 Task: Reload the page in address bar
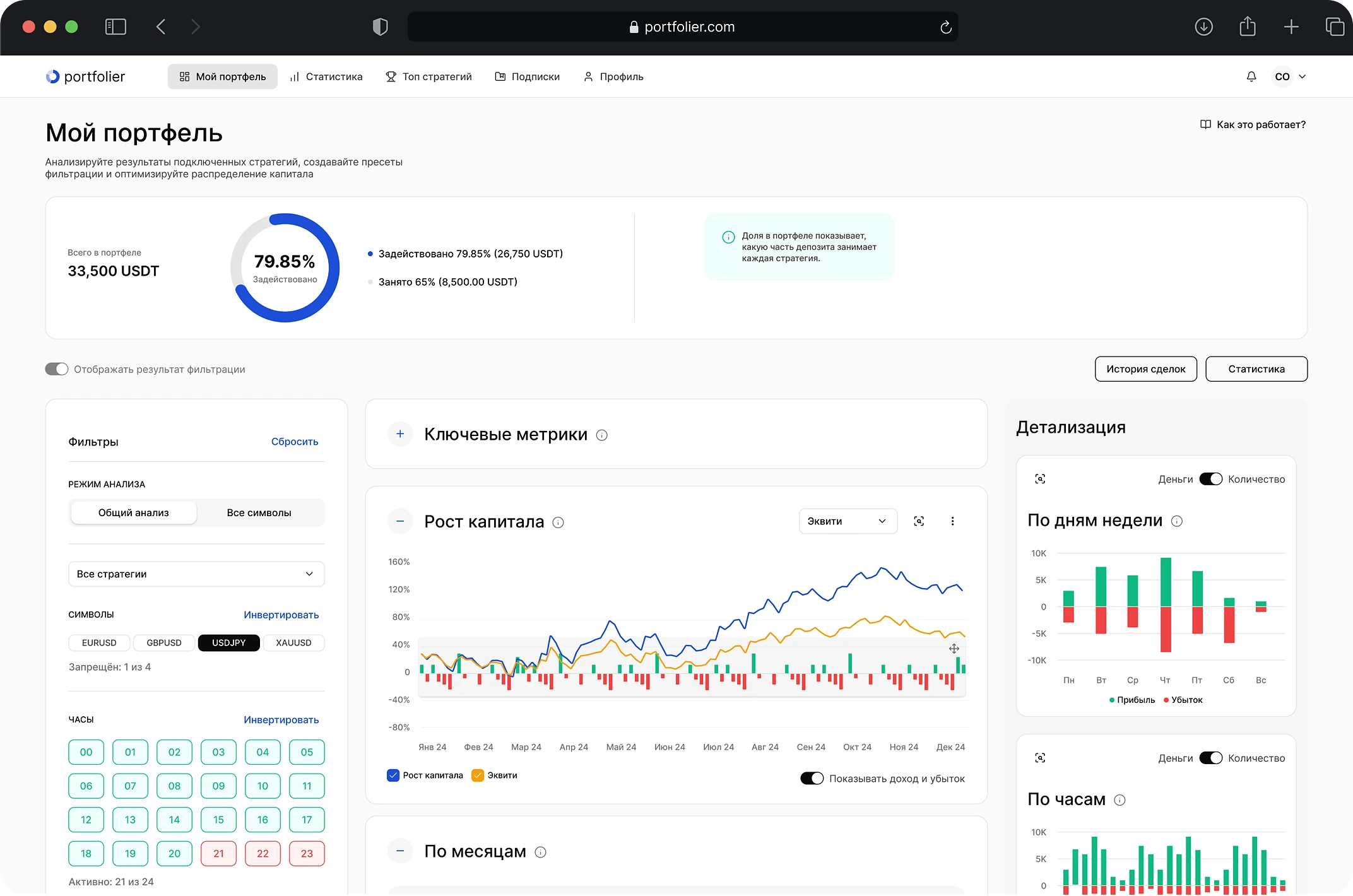point(945,27)
